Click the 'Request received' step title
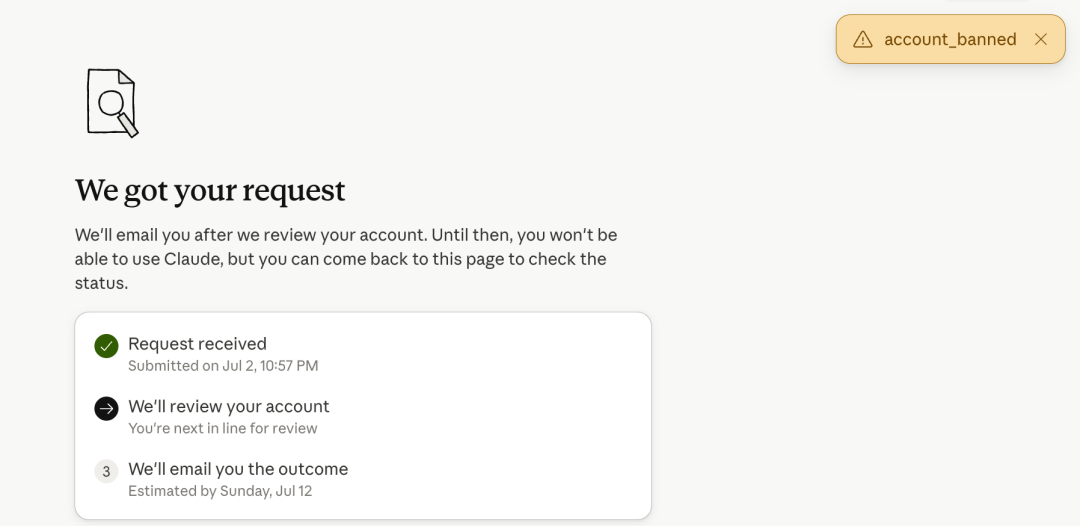Screen dimensions: 1080x526 [197, 344]
